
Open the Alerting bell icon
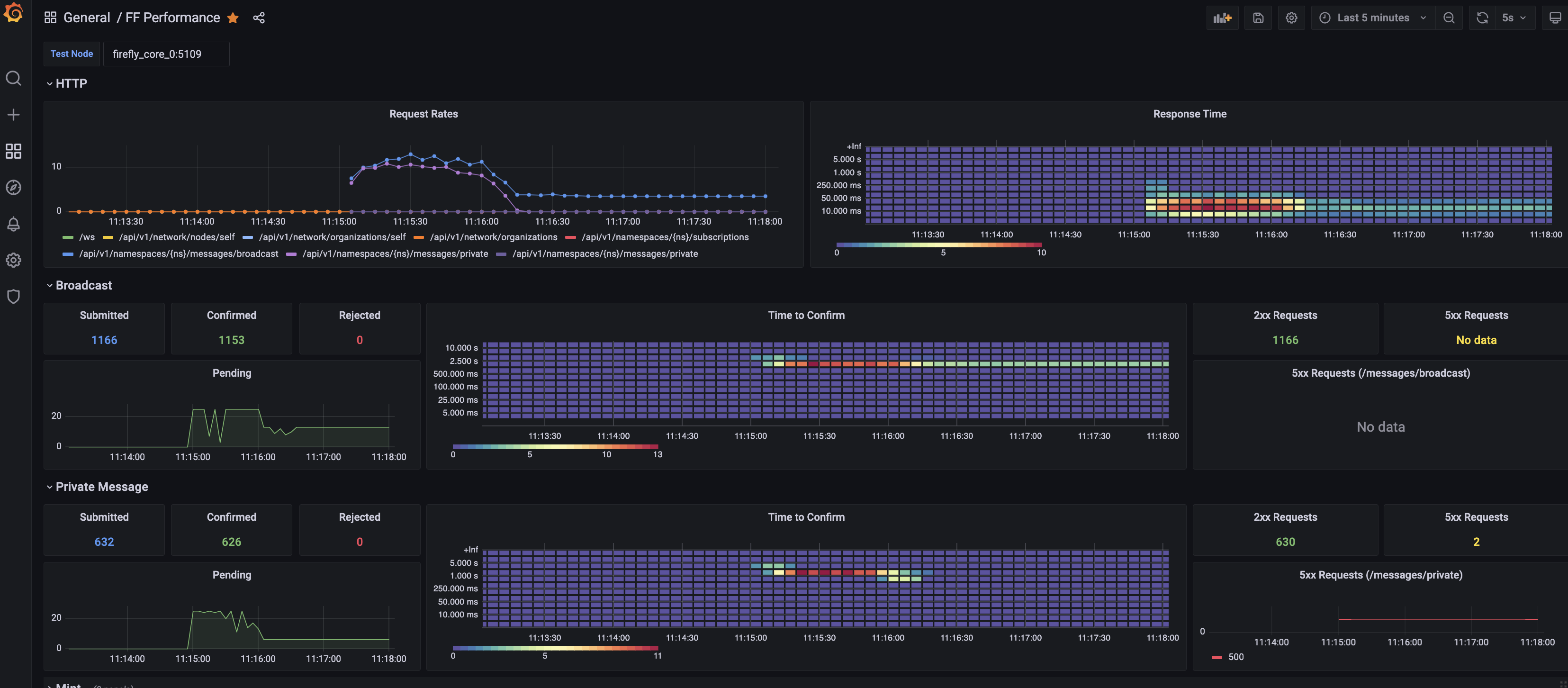pos(13,224)
